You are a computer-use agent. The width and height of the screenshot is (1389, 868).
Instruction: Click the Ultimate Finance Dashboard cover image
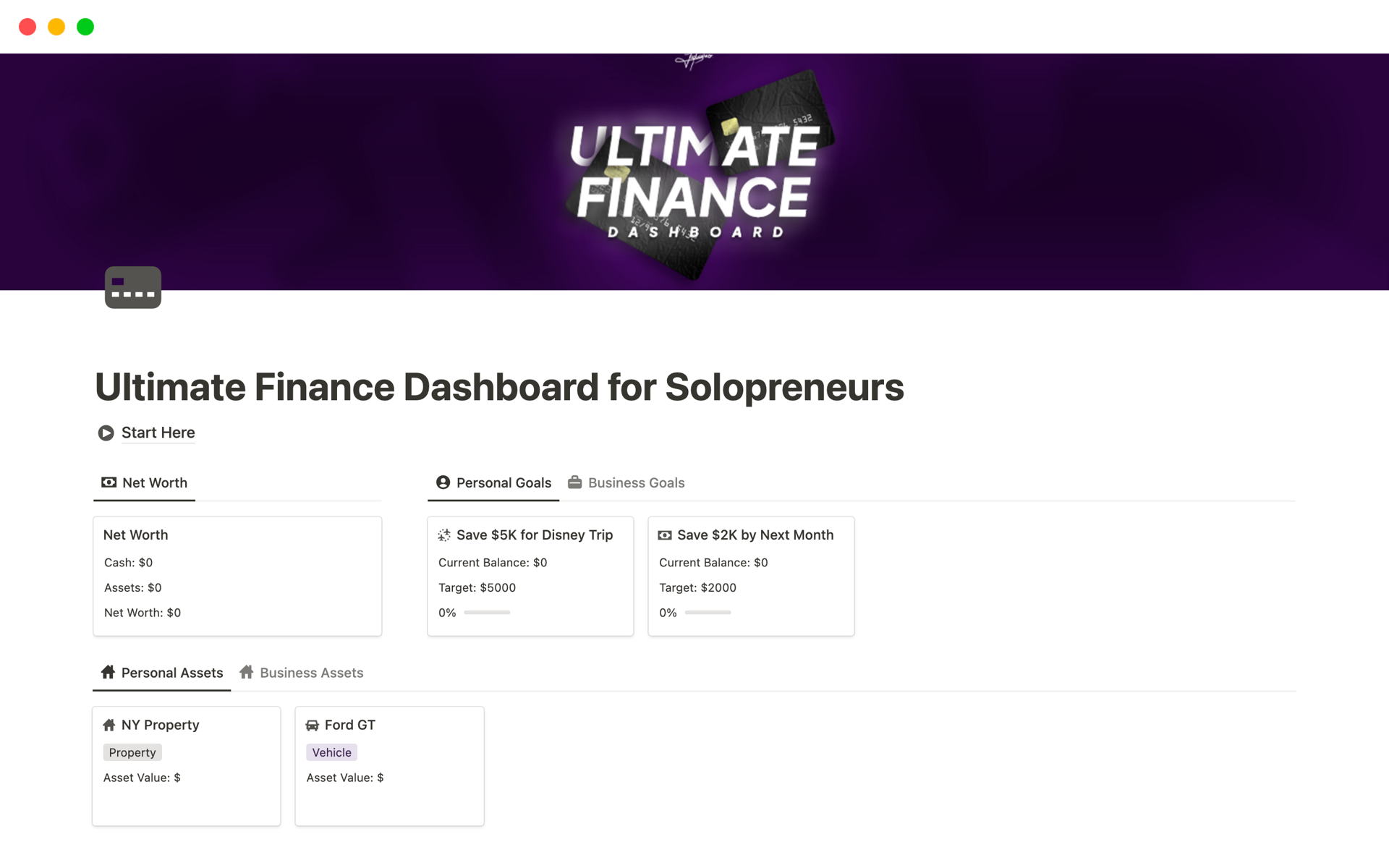[694, 171]
